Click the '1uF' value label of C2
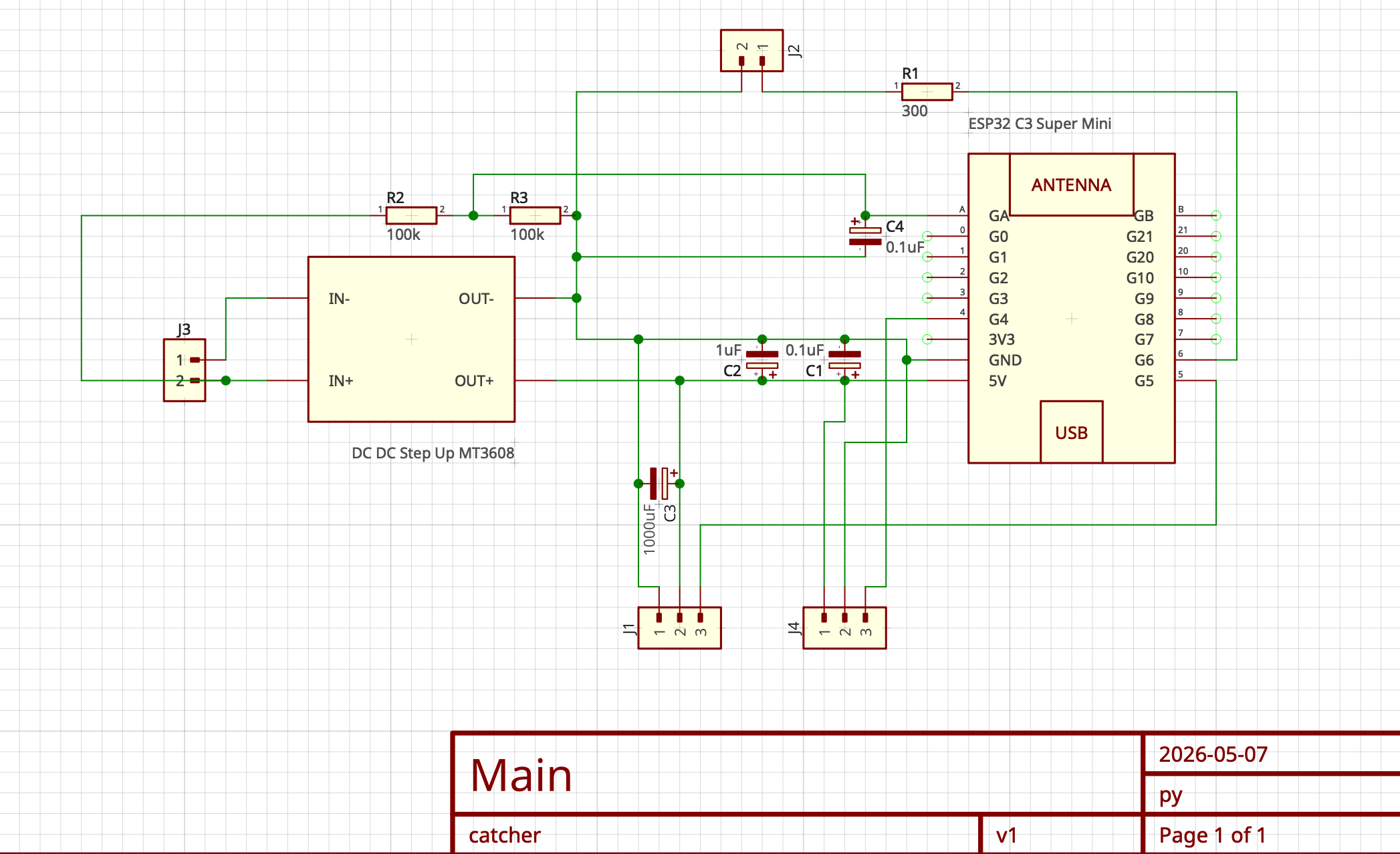 click(x=728, y=350)
